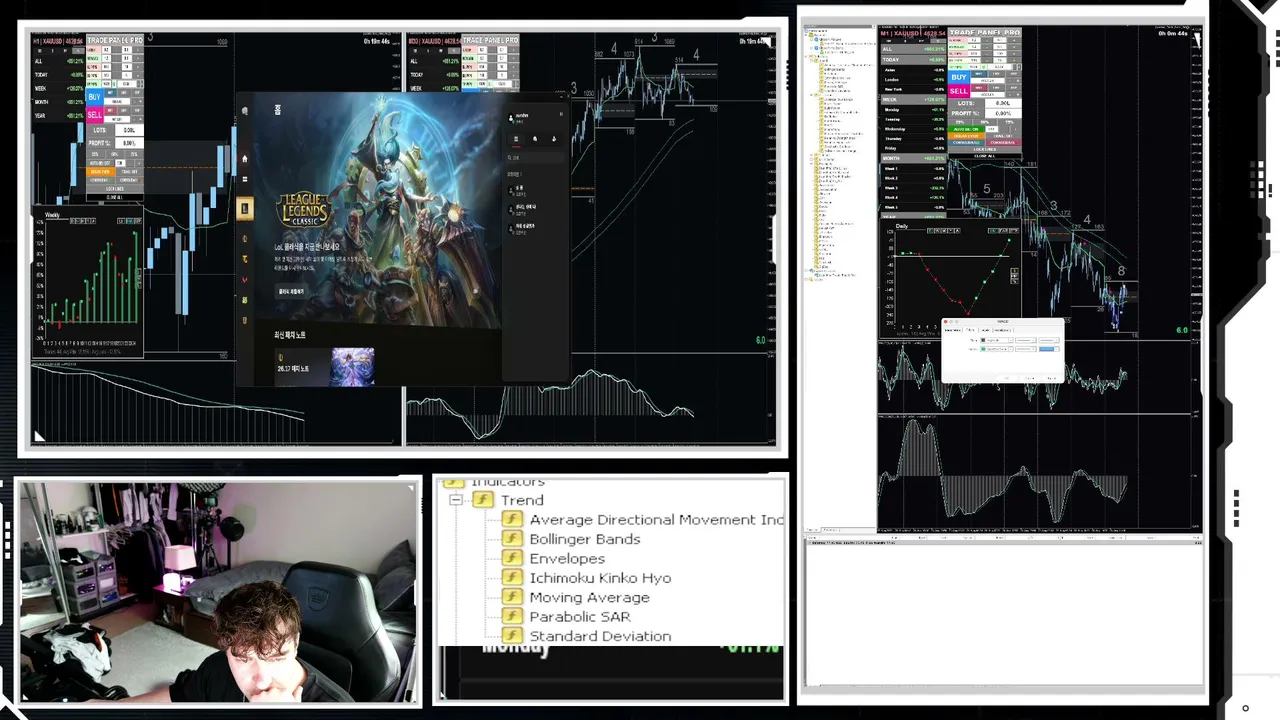This screenshot has width=1280, height=720.
Task: Open the 26.17 patch notes card thumbnail
Action: point(352,367)
